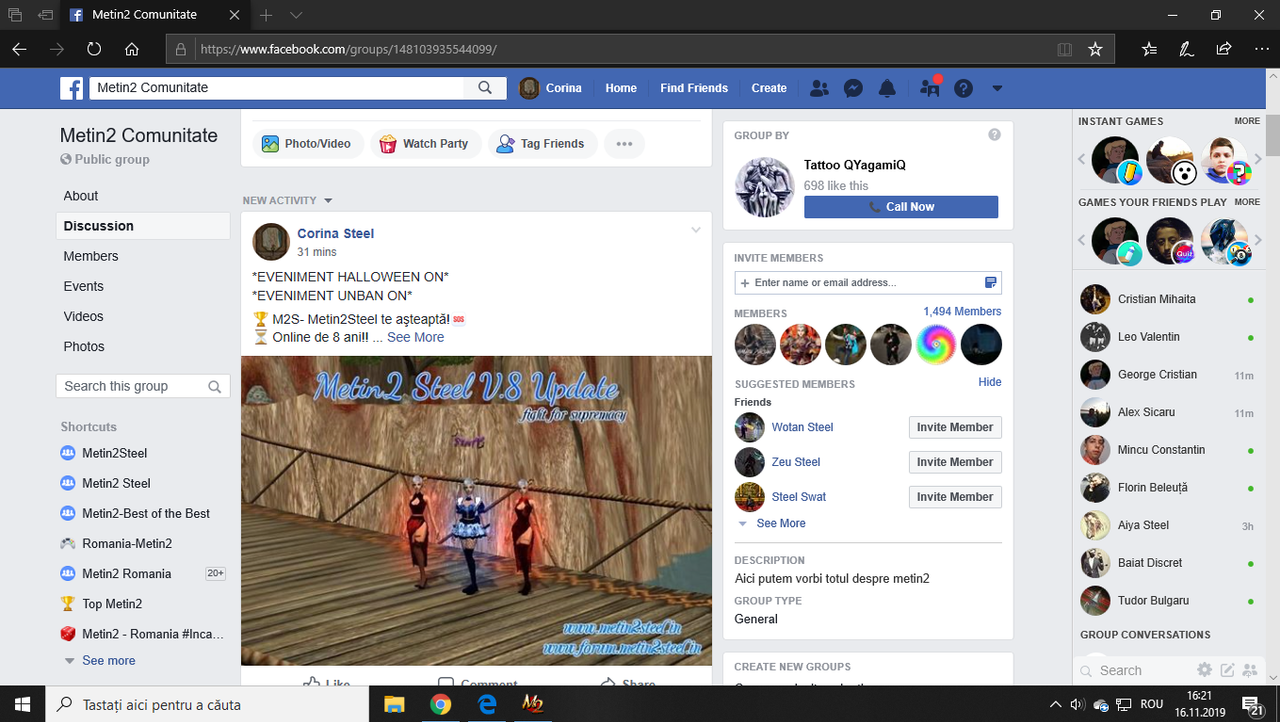Open the Members tab
The height and width of the screenshot is (722, 1280).
pyautogui.click(x=91, y=256)
